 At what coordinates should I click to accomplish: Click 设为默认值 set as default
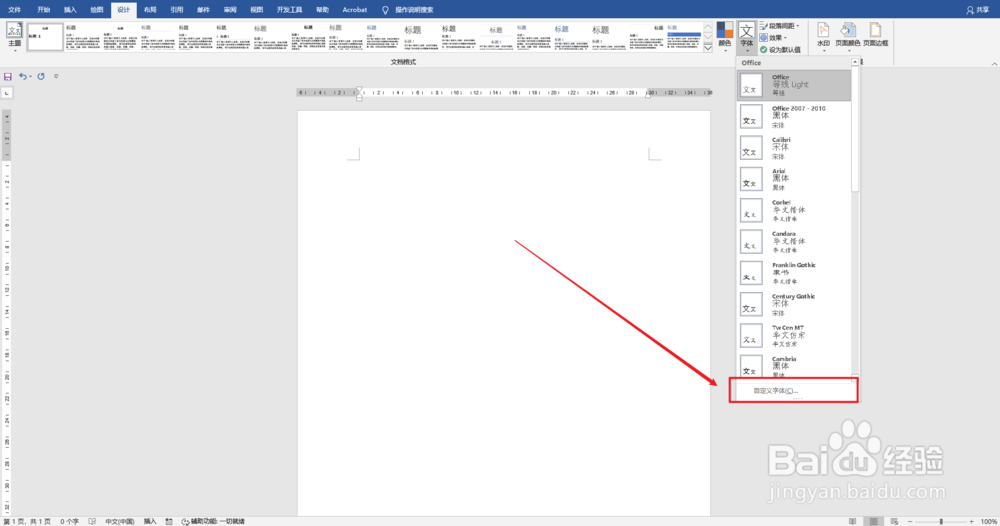780,49
